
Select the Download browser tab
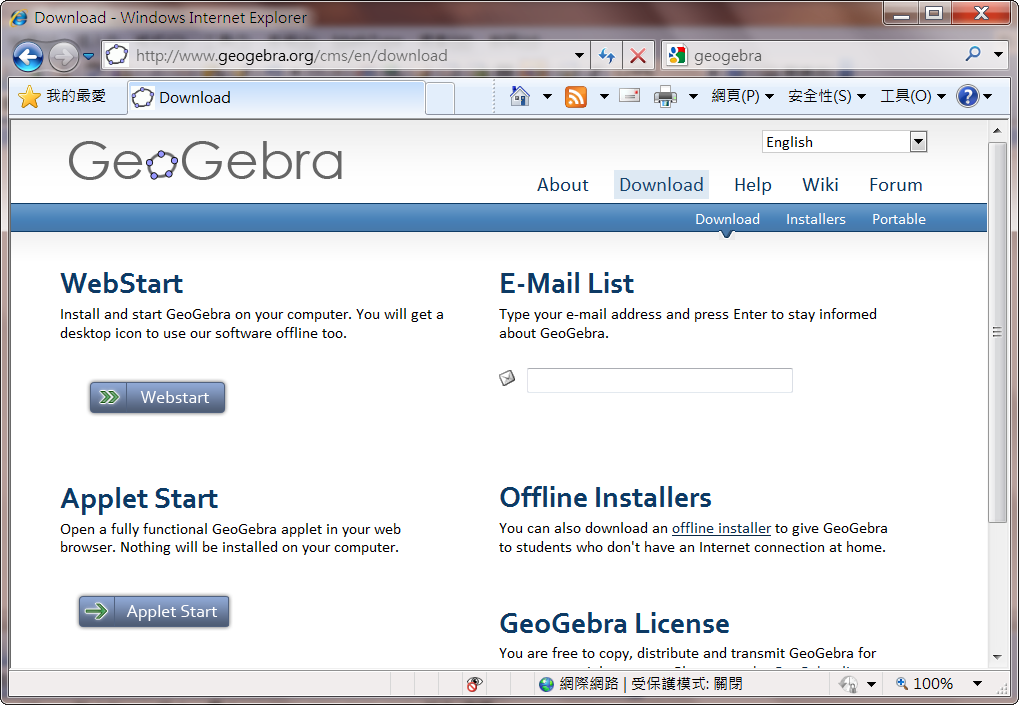click(x=277, y=97)
